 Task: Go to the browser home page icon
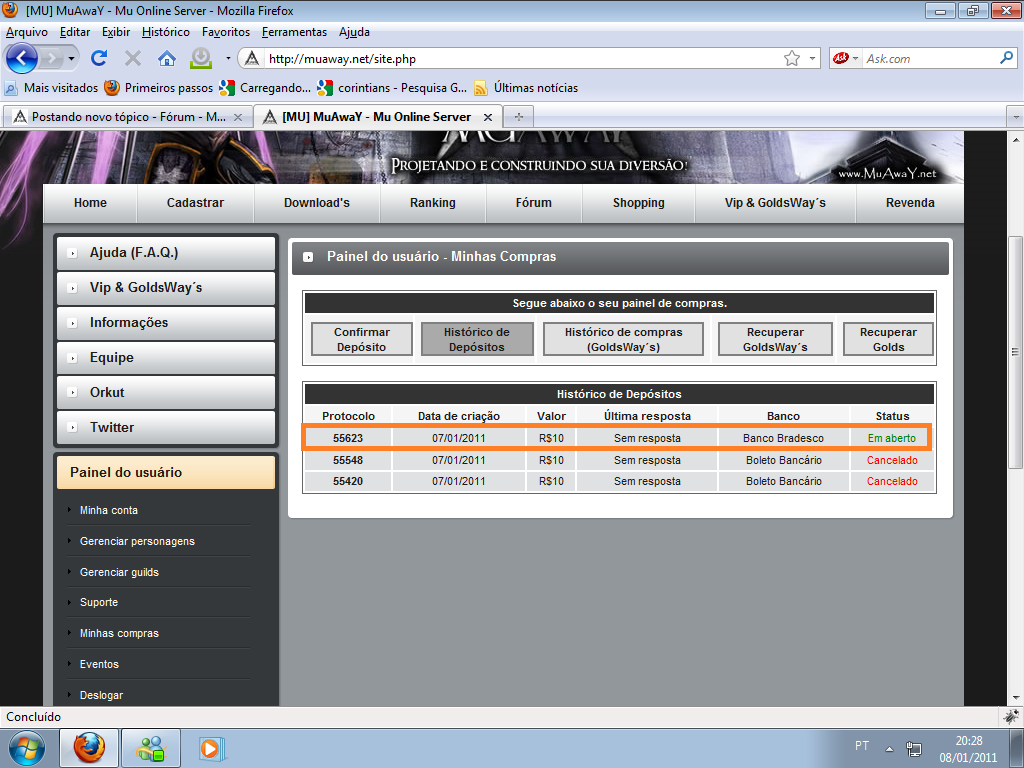point(166,58)
